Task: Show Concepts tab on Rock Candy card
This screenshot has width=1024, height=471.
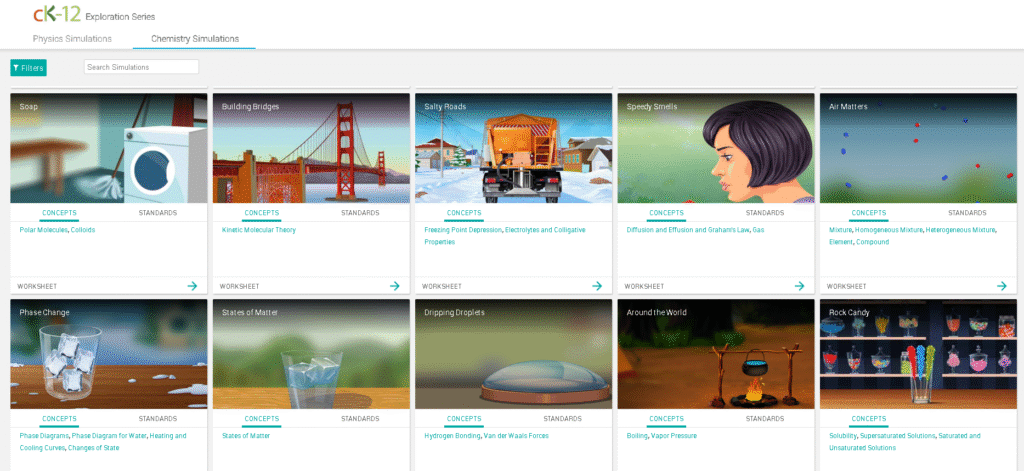Action: click(x=869, y=419)
